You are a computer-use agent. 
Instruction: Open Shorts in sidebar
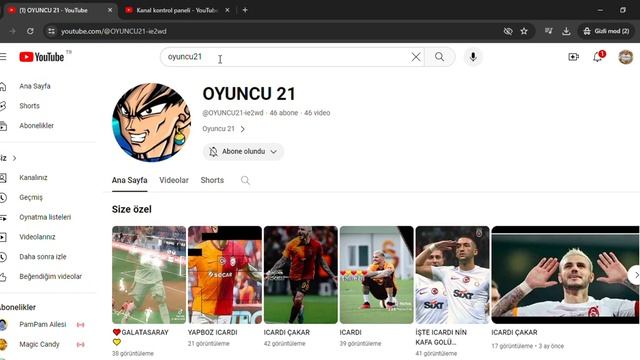coord(29,106)
